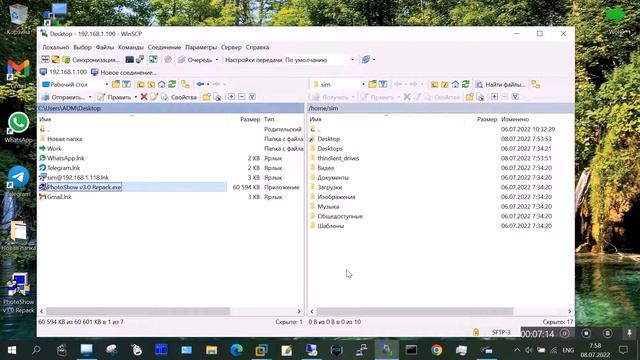Open the Файлы menu

(x=104, y=47)
